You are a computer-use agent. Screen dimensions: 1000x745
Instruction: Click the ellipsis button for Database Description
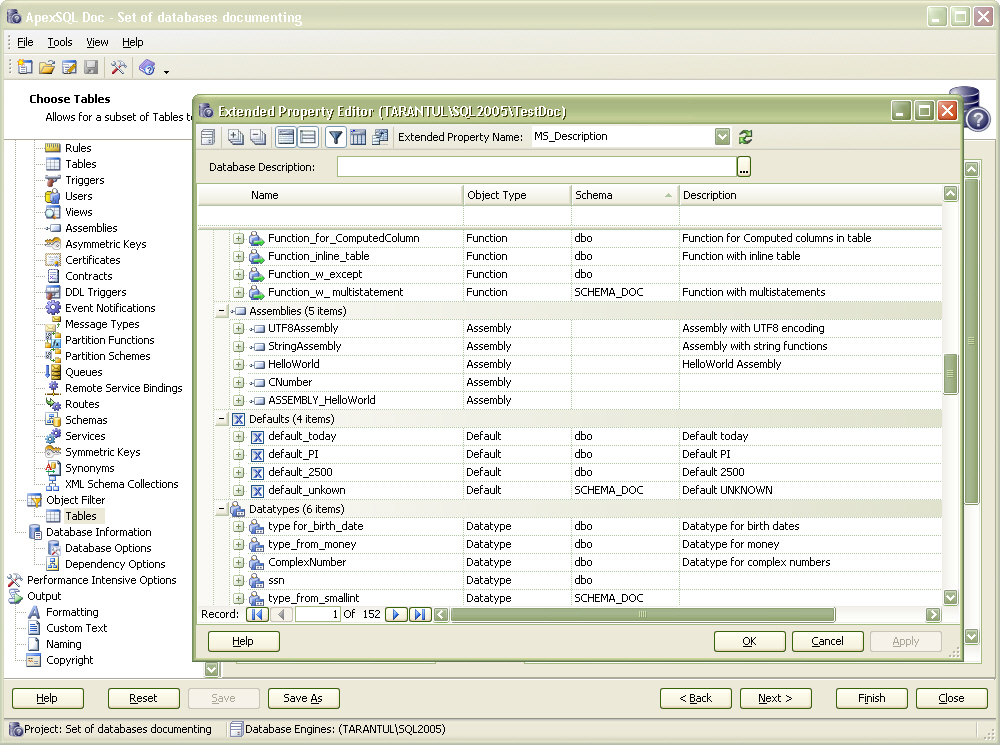pos(744,167)
